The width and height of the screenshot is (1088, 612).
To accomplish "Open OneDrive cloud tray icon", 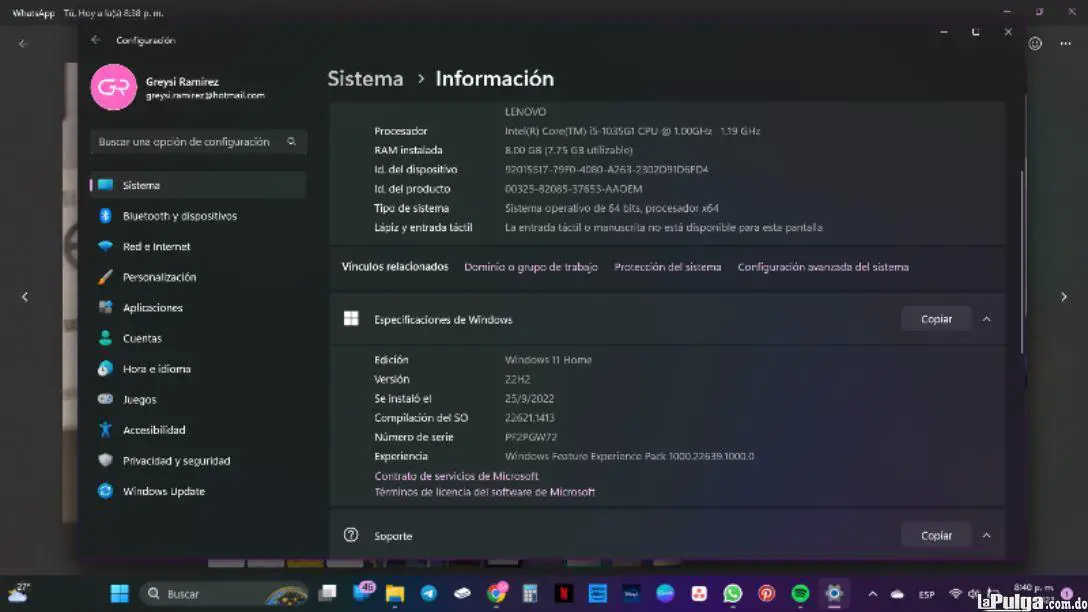I will tap(897, 594).
